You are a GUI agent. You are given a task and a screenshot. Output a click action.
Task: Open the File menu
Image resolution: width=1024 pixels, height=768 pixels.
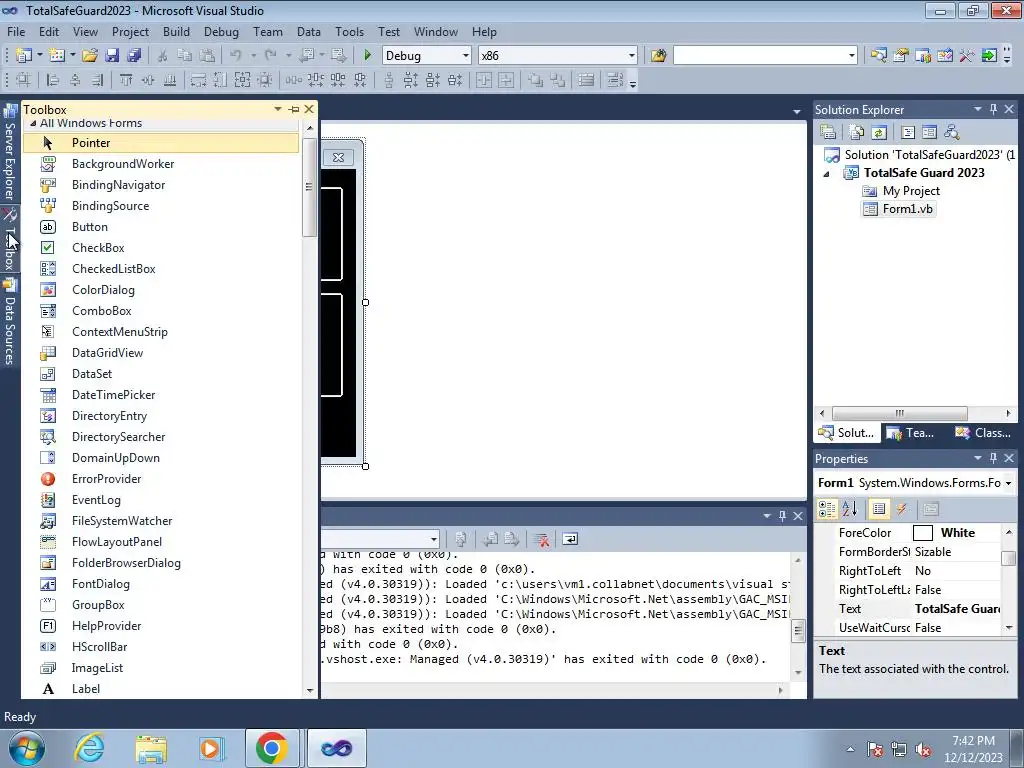[16, 31]
